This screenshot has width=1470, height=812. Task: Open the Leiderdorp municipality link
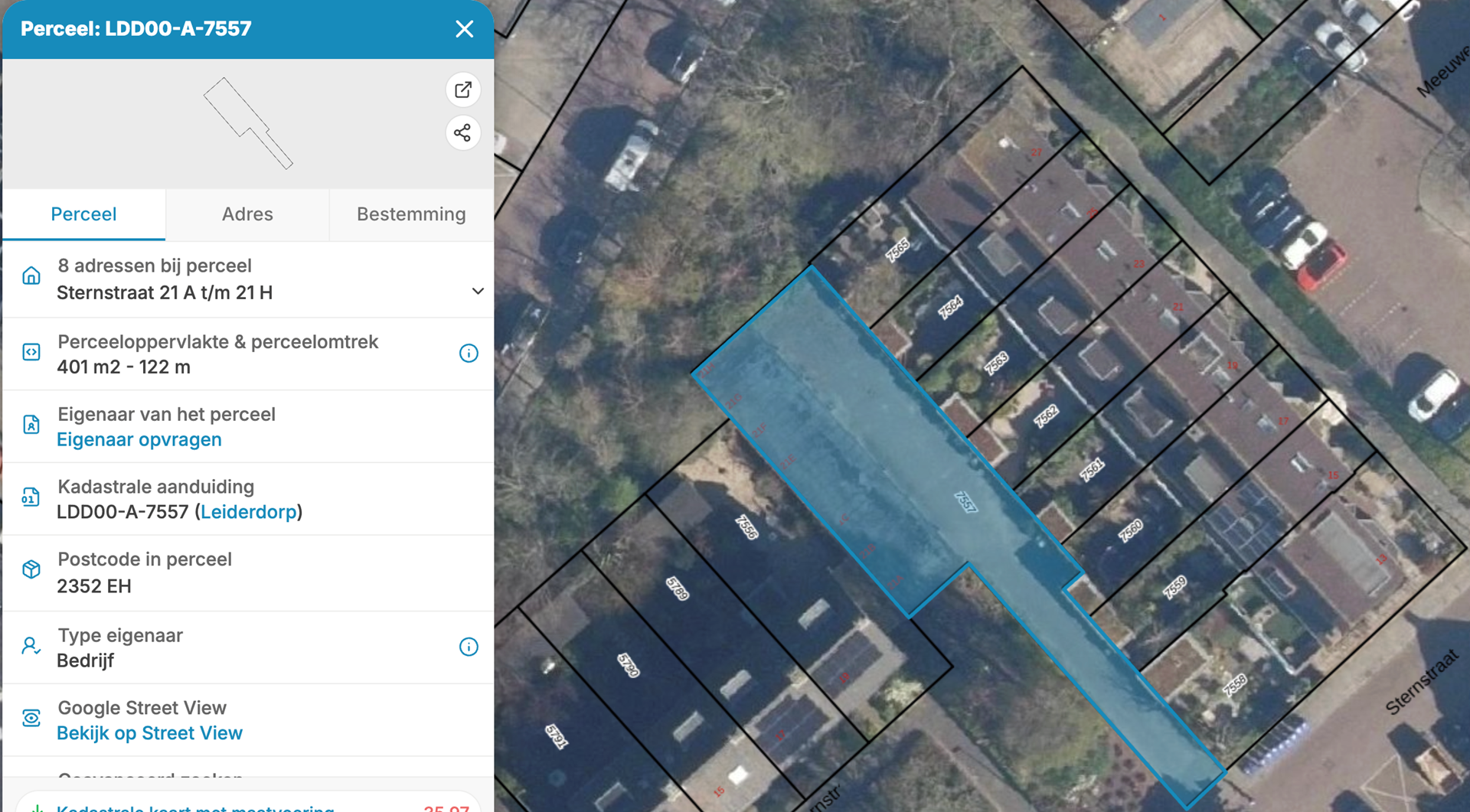click(x=248, y=512)
